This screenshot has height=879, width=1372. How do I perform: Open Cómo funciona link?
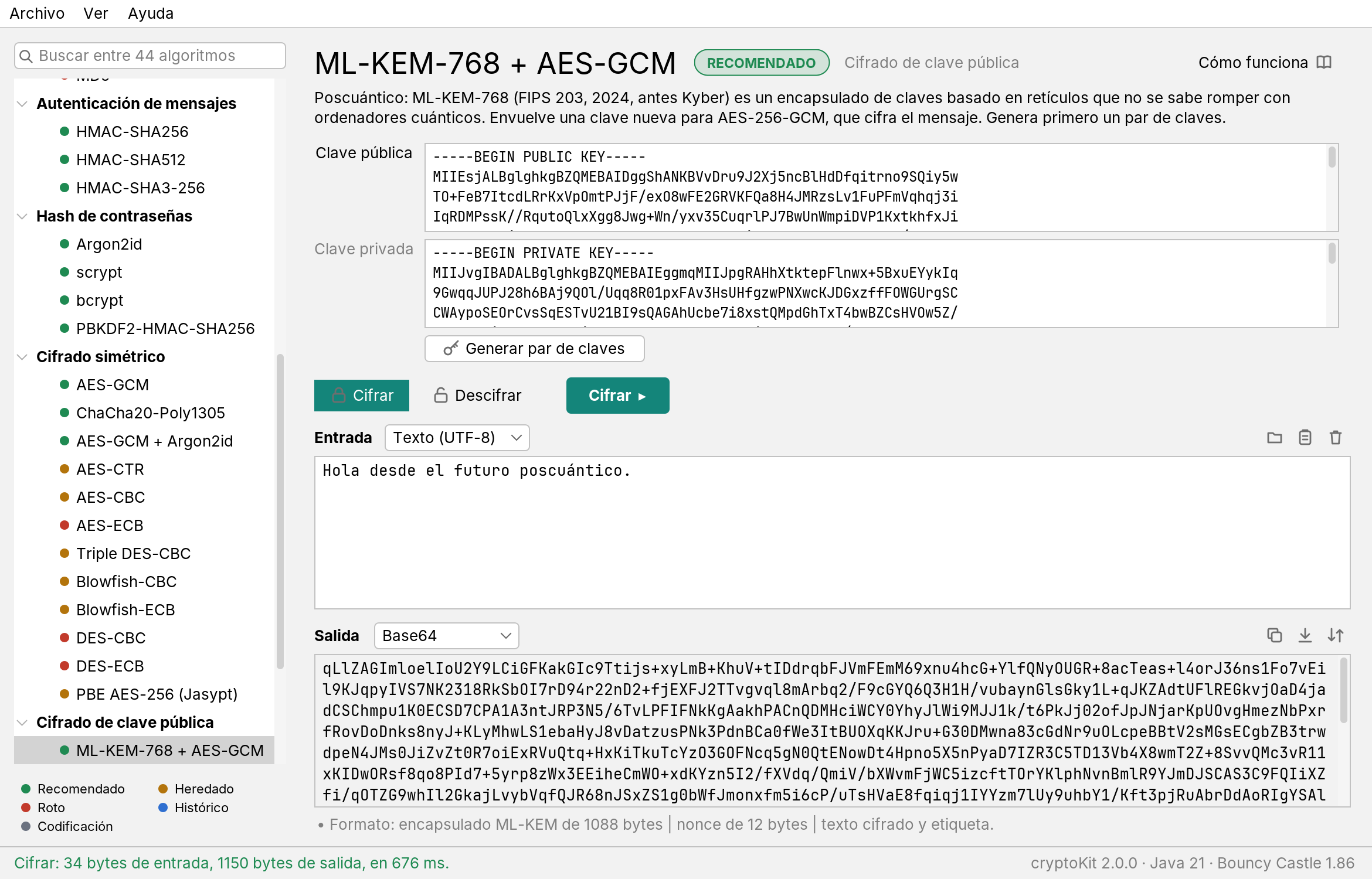point(1265,62)
